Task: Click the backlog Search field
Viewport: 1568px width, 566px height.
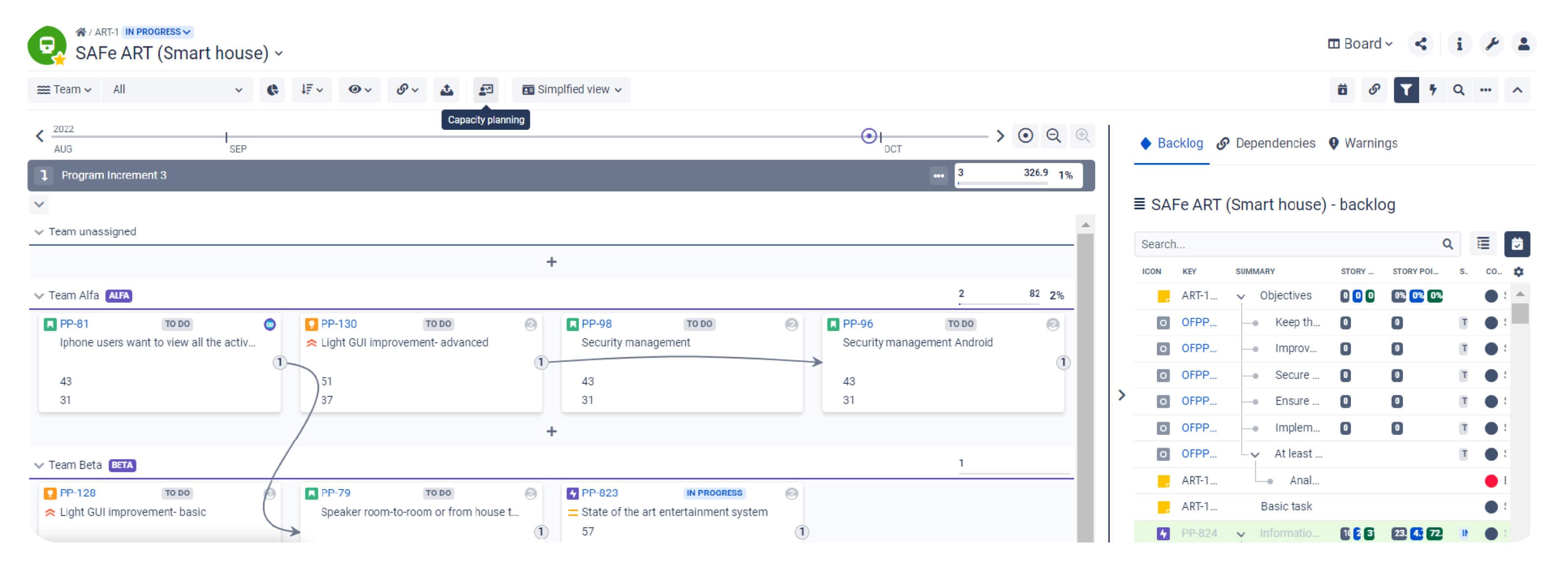Action: pyautogui.click(x=1297, y=244)
